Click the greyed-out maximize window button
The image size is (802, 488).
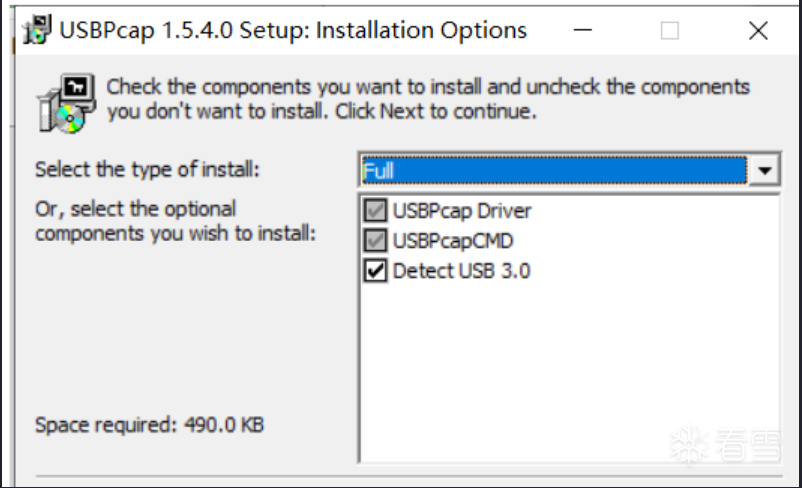[670, 31]
